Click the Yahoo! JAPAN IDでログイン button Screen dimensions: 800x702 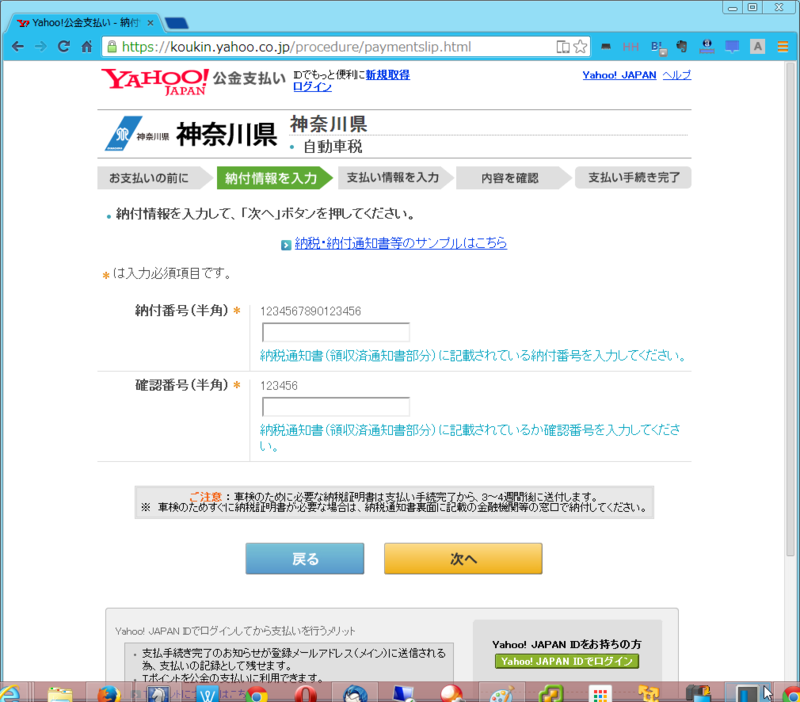pyautogui.click(x=567, y=661)
